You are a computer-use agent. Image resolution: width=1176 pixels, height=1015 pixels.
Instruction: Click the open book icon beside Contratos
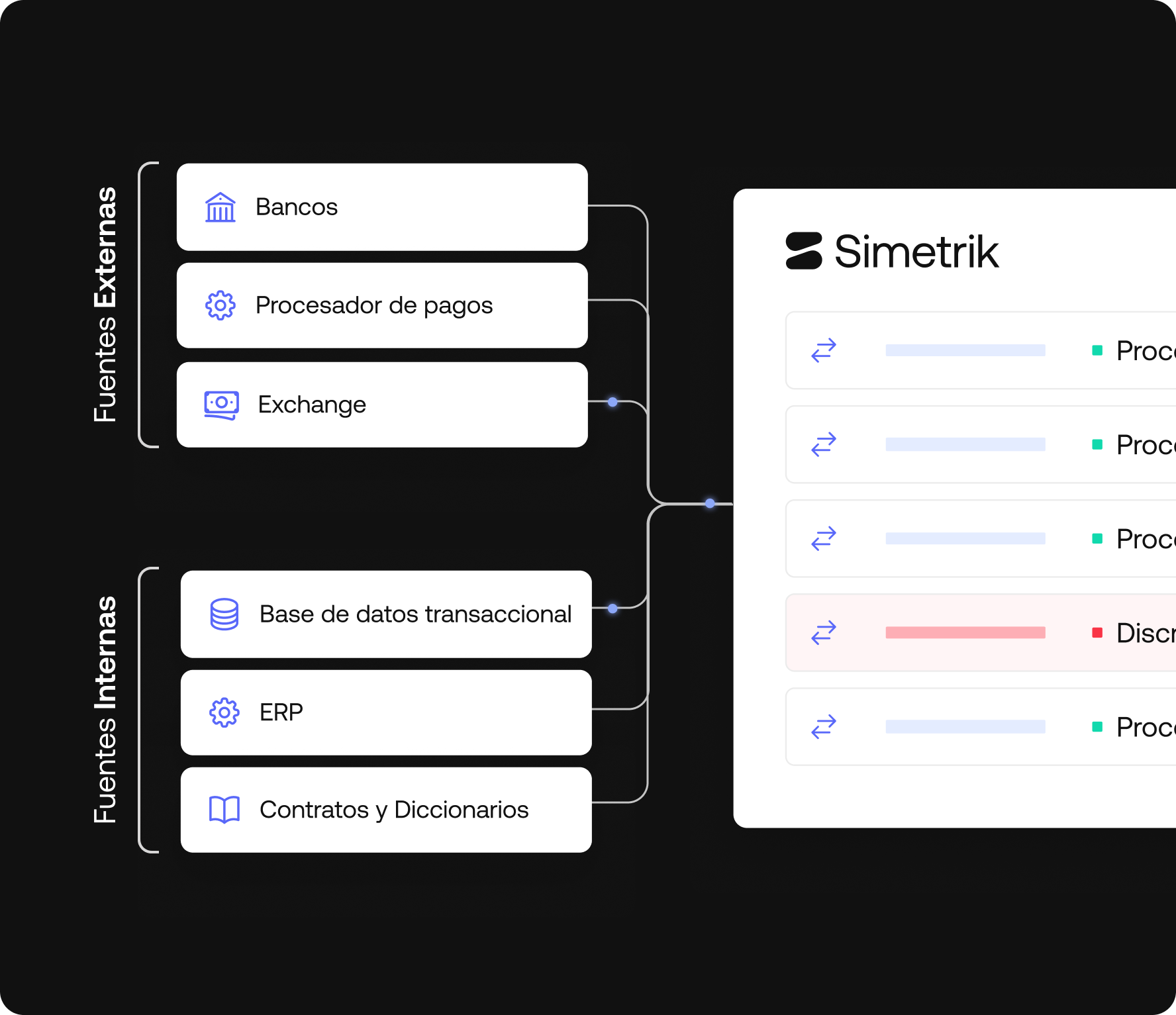(x=224, y=809)
